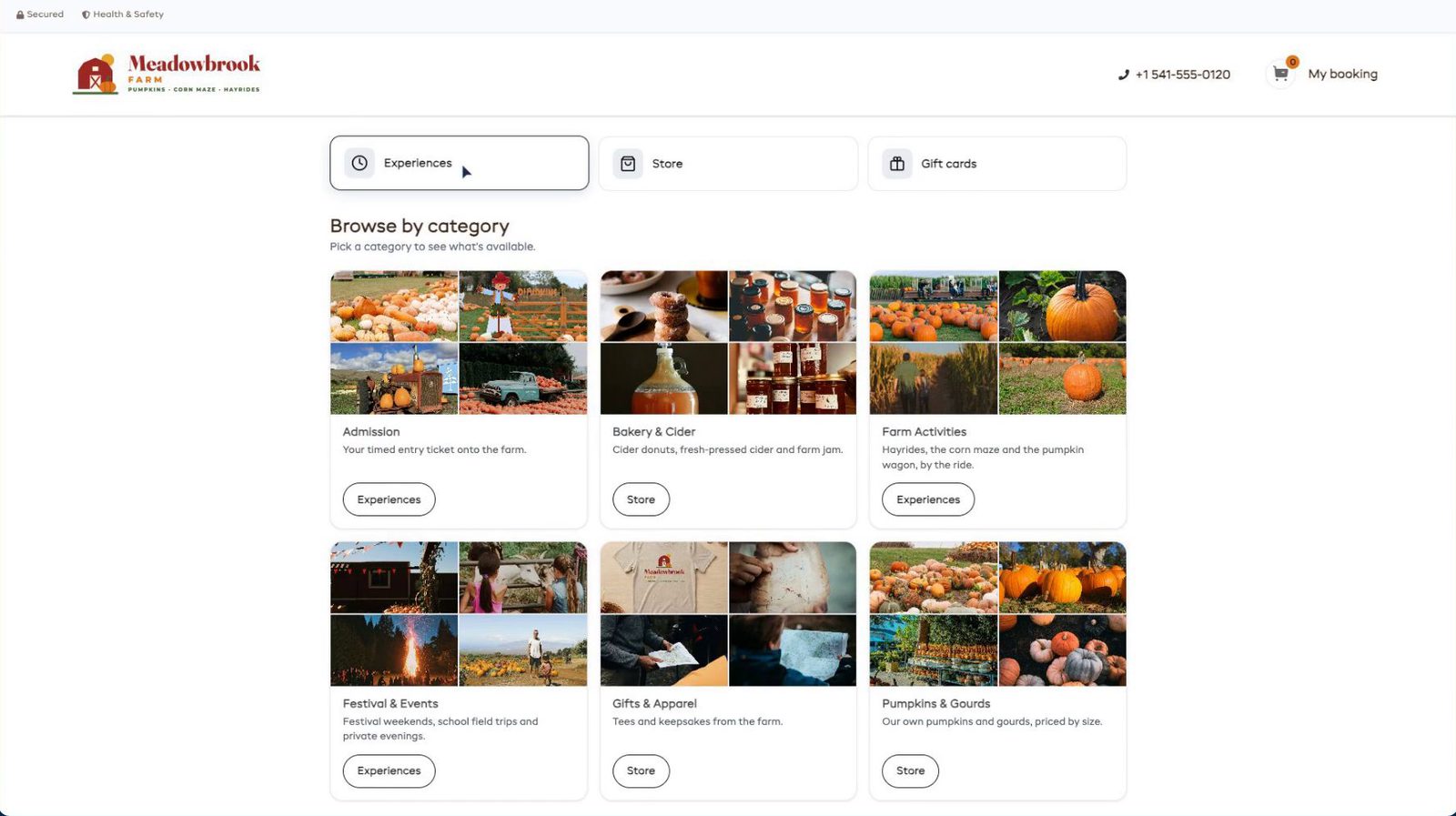1456x816 pixels.
Task: Click 'Our own pumpkins and gourds' description
Action: click(x=992, y=721)
